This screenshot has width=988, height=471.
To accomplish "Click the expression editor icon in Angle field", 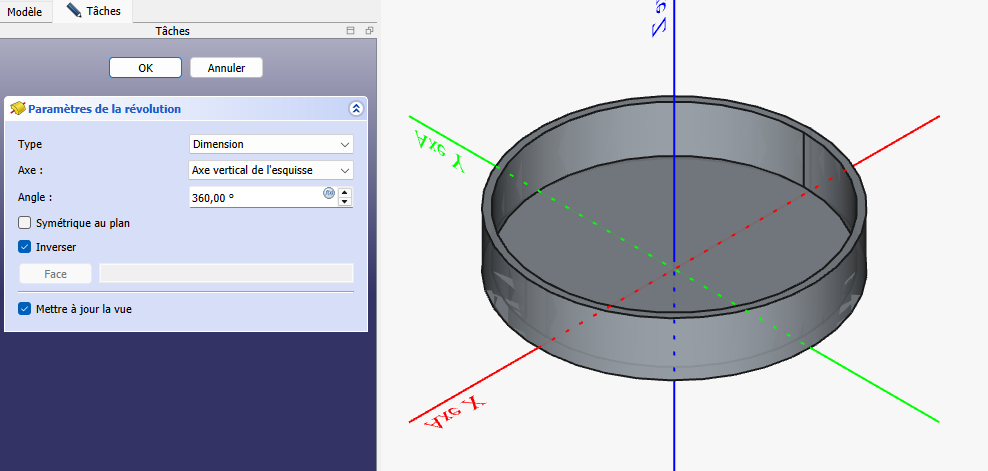I will click(x=328, y=194).
